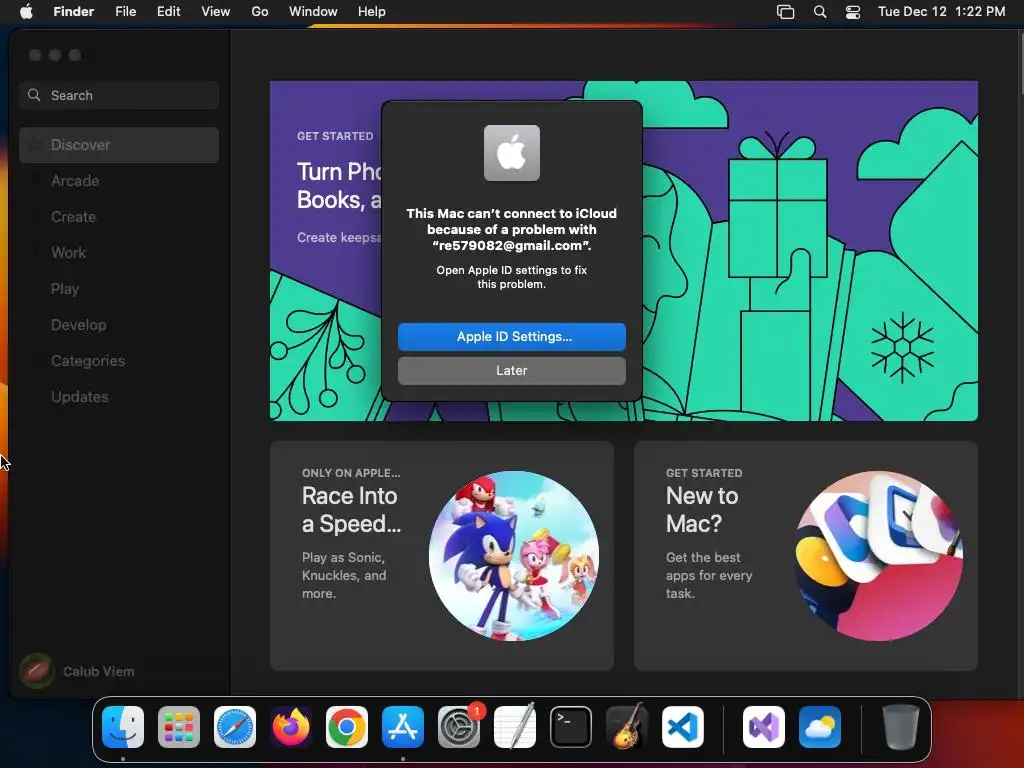
Task: Click the Calub Viem account name
Action: click(99, 671)
